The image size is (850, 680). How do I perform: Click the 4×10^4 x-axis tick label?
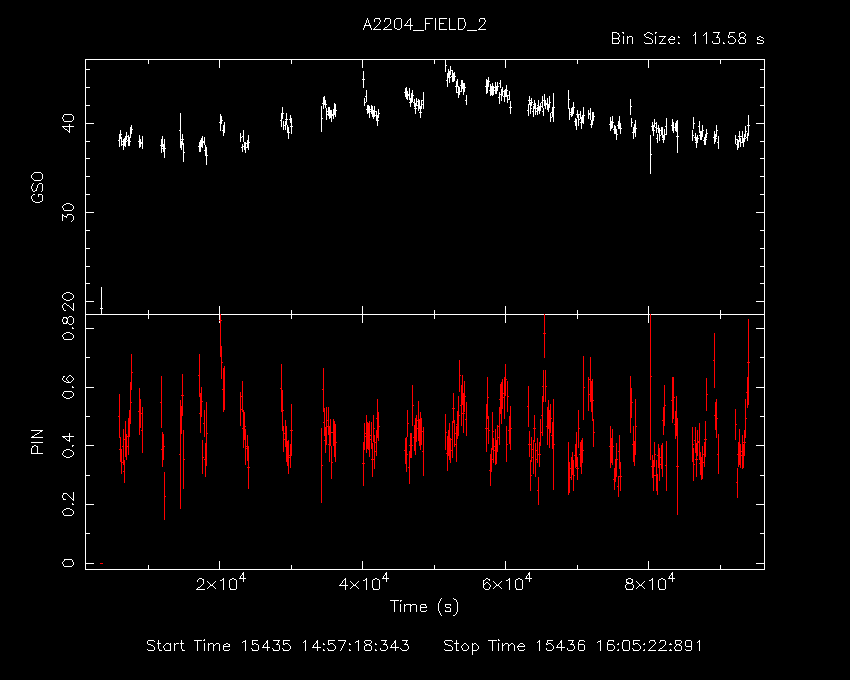(363, 583)
